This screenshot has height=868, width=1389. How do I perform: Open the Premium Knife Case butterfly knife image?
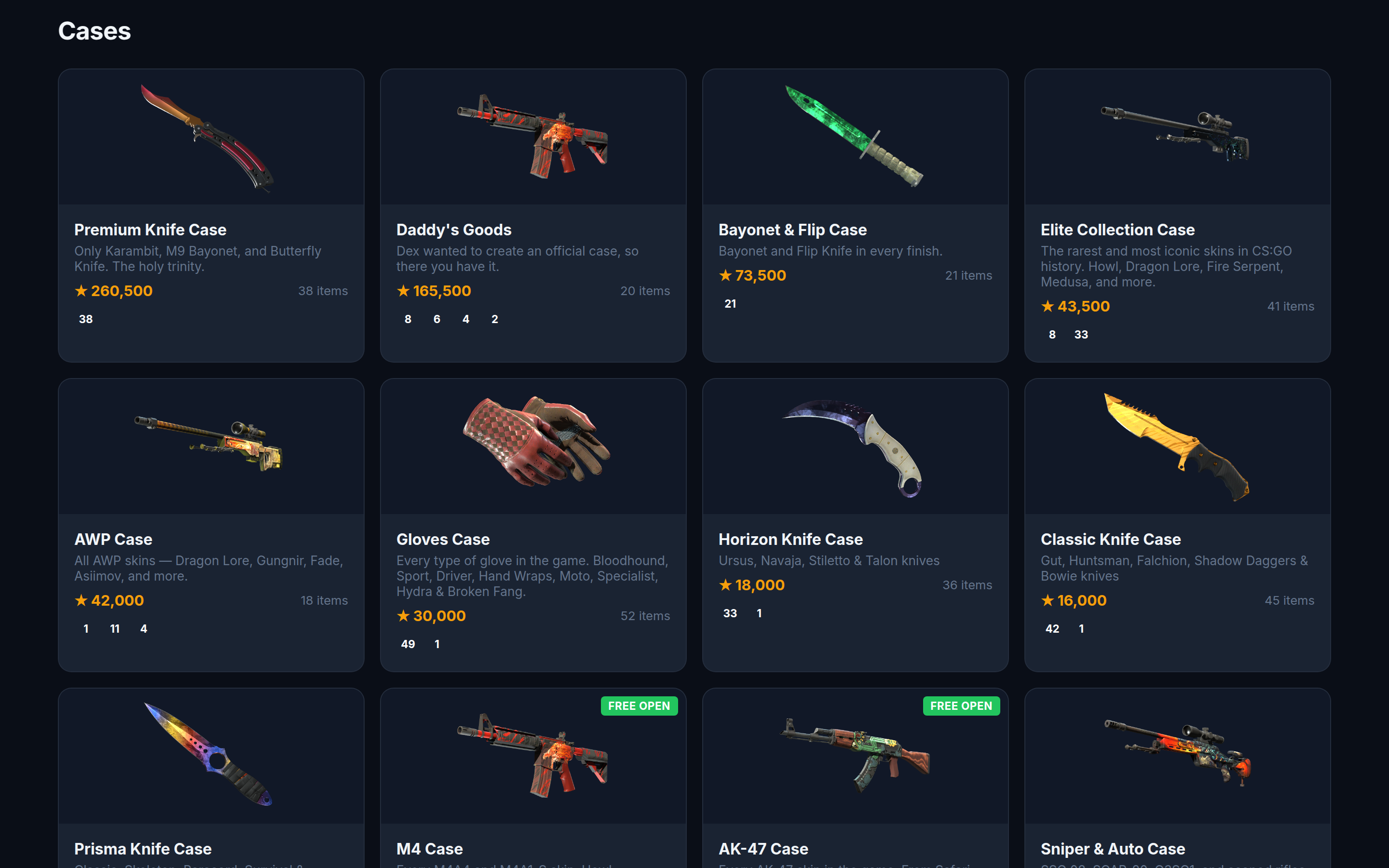click(x=208, y=138)
